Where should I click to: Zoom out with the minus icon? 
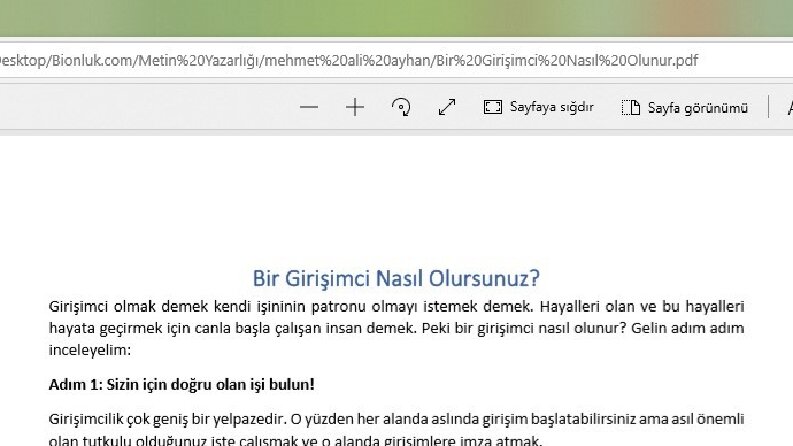click(x=309, y=107)
